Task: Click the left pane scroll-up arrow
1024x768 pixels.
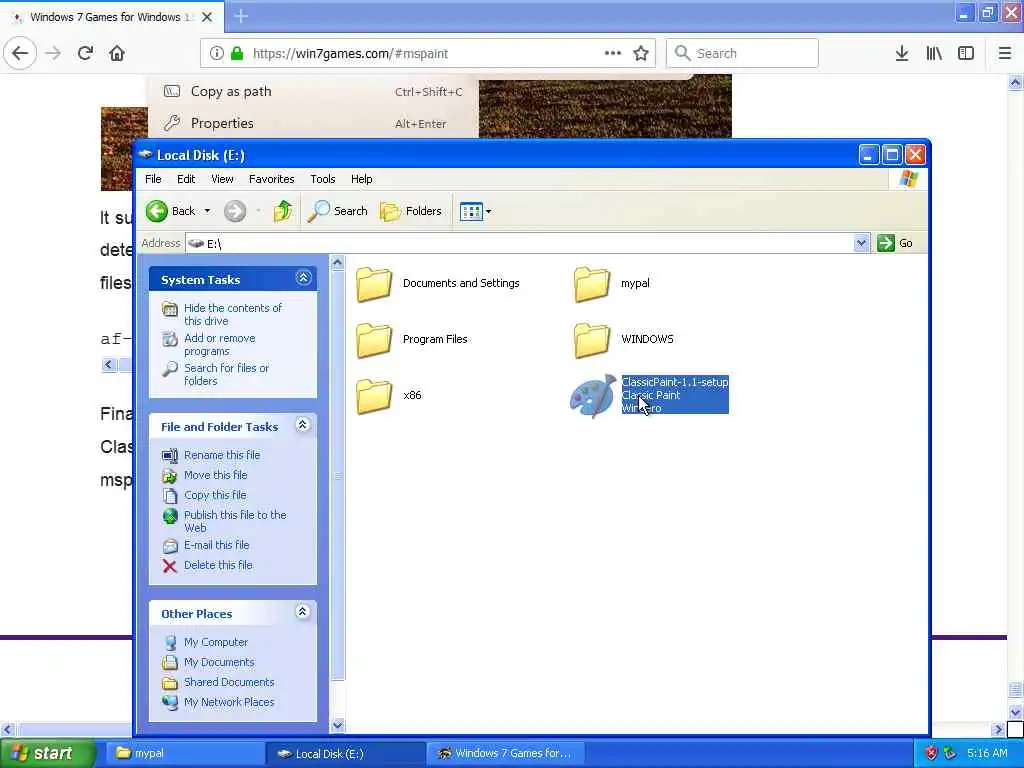Action: [338, 263]
